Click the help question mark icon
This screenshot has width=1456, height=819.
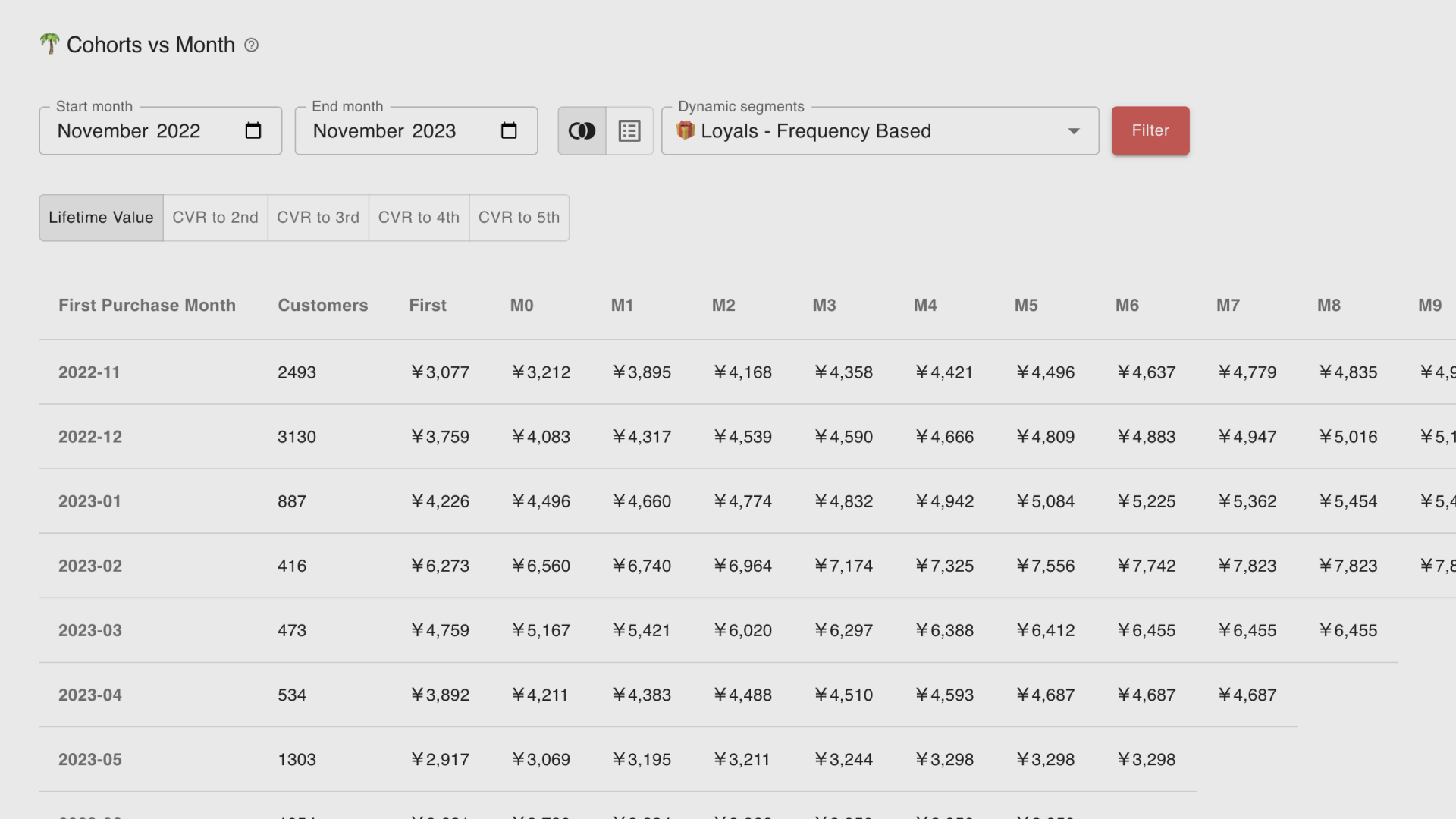click(252, 45)
